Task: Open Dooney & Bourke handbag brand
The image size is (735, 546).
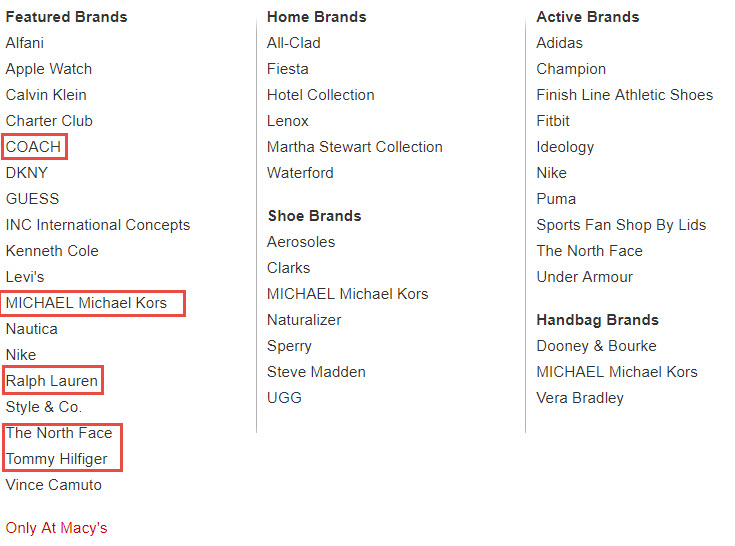Action: coord(596,346)
